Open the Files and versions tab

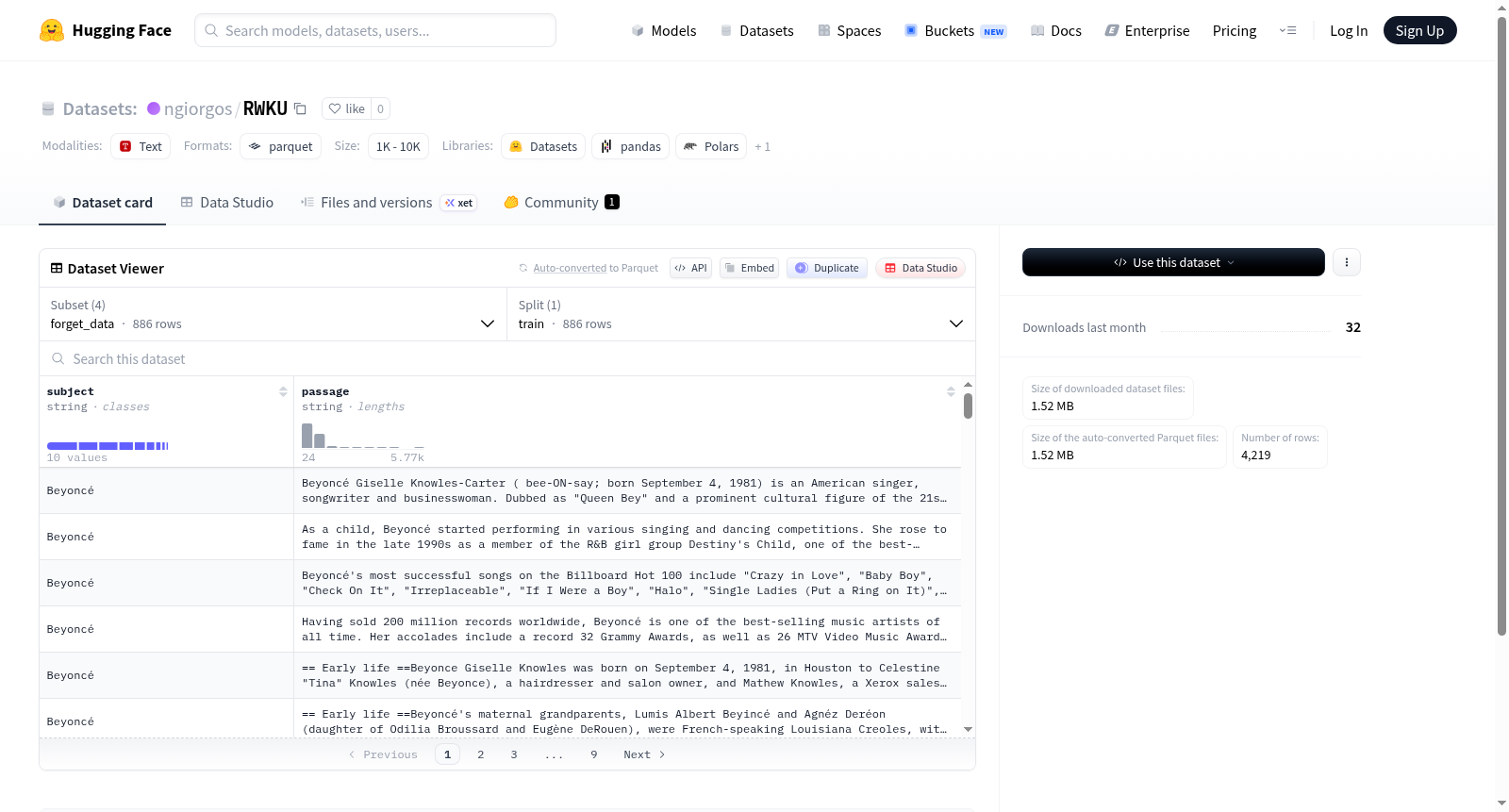389,203
